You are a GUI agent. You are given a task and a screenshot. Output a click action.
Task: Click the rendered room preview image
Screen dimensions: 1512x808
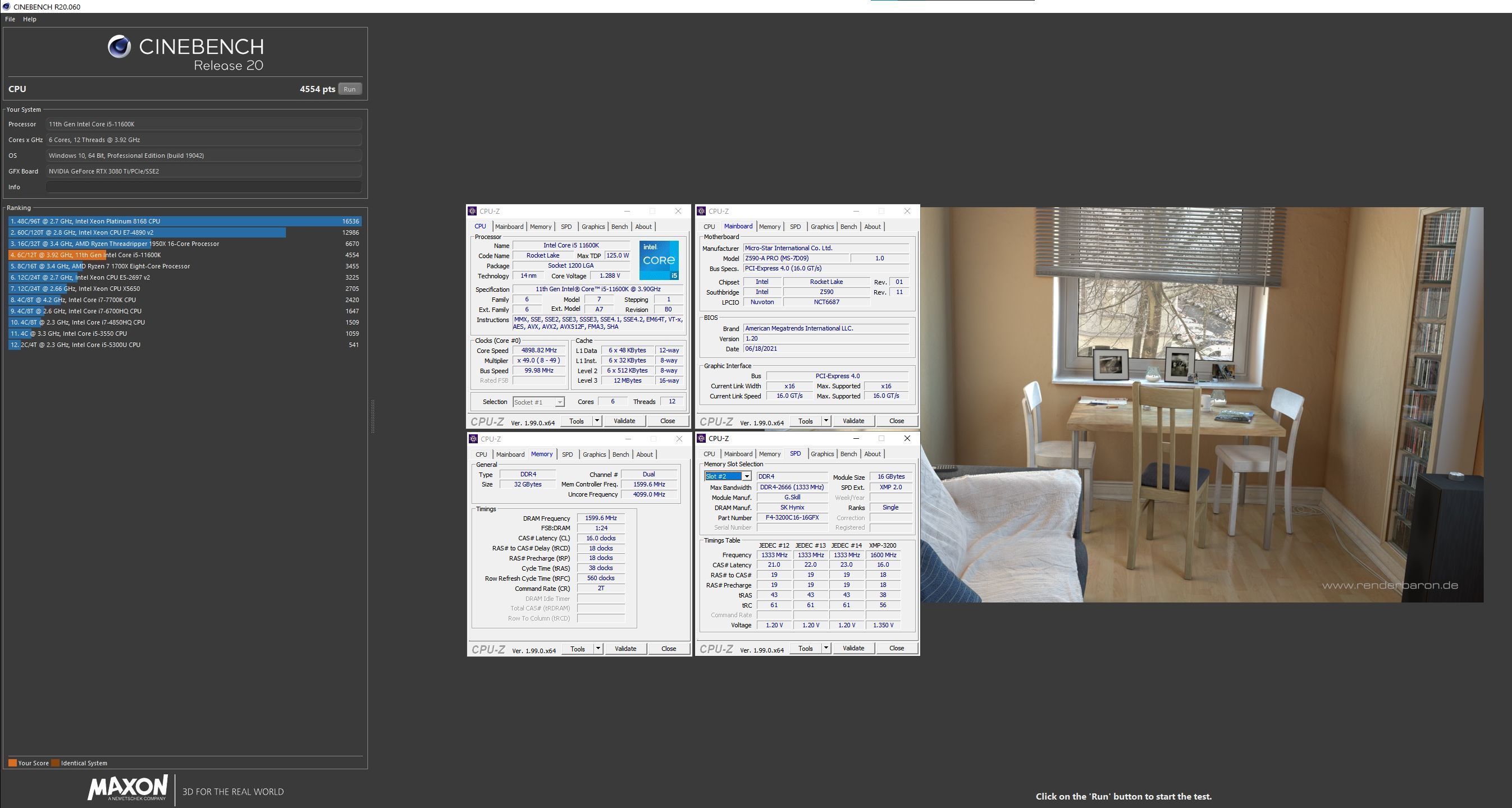tap(1202, 405)
